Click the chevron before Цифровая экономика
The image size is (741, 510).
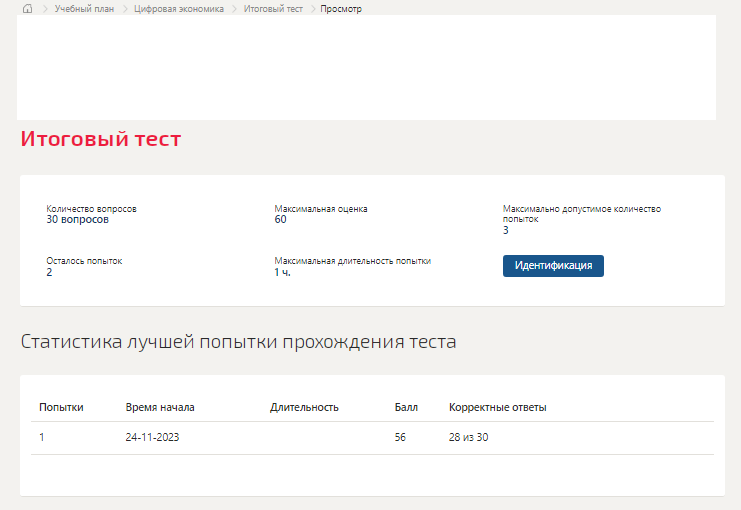click(125, 9)
